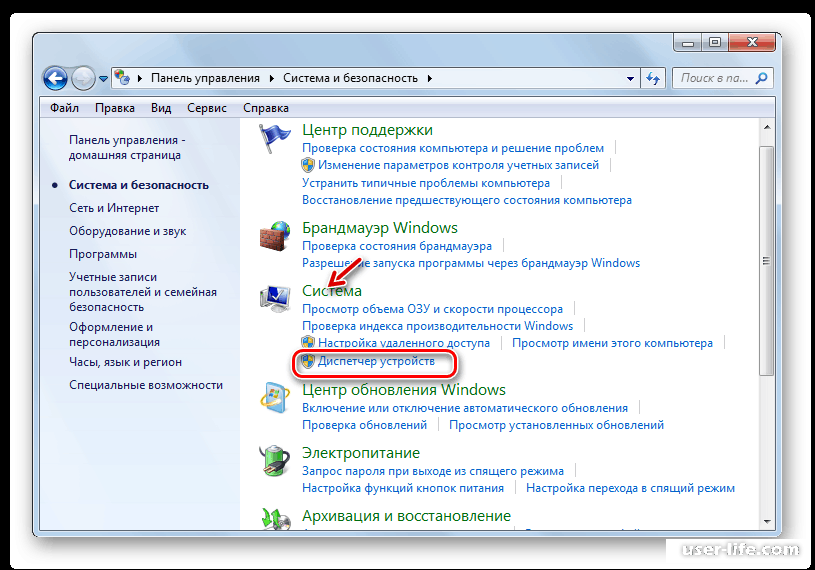Open the address bar history dropdown
The image size is (815, 570).
(x=630, y=78)
